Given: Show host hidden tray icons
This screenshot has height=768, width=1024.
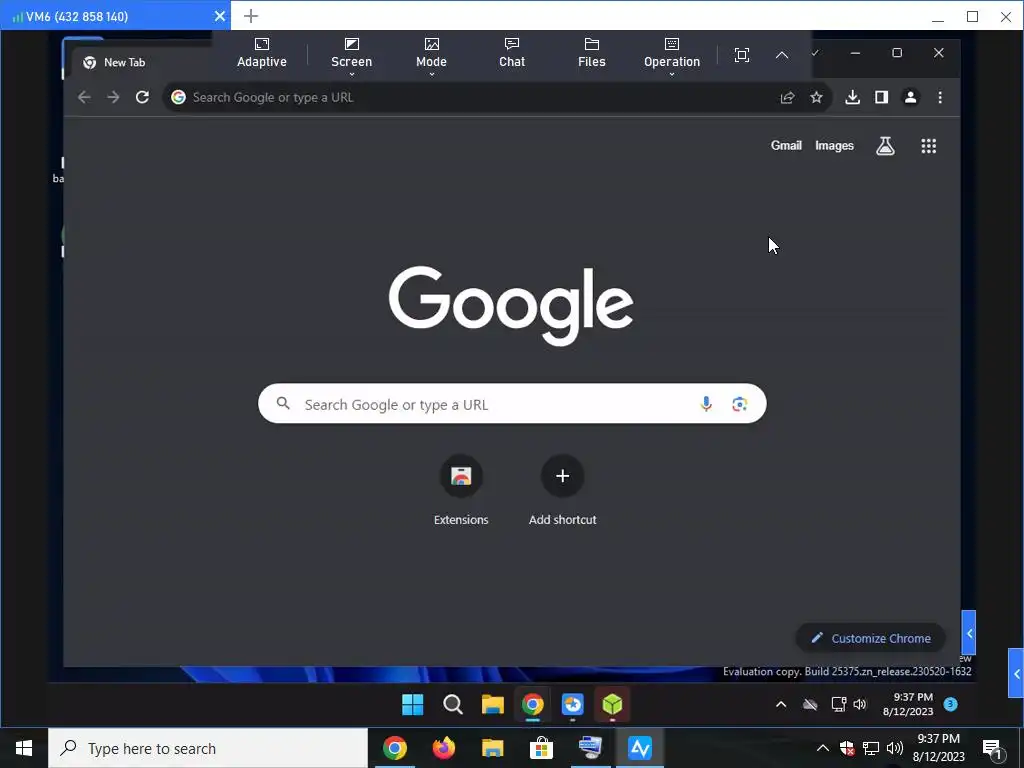Looking at the screenshot, I should 823,748.
